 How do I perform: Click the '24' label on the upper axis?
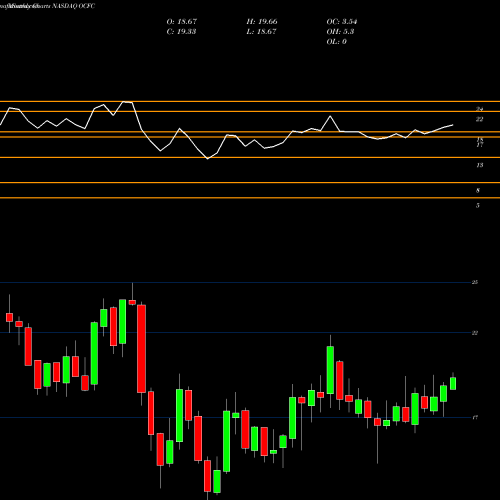479,109
